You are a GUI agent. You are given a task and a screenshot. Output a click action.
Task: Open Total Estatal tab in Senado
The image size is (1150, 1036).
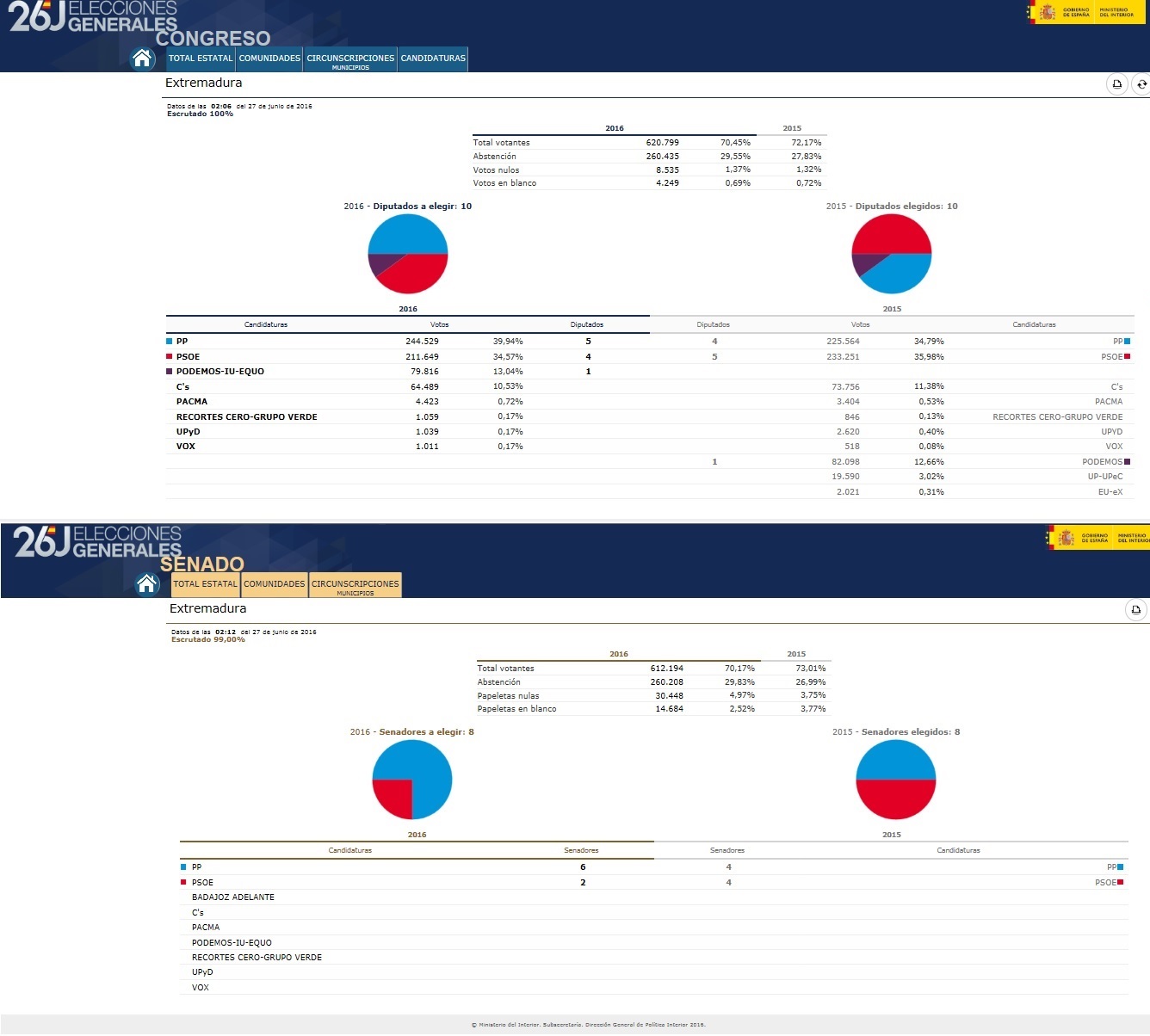pyautogui.click(x=205, y=584)
